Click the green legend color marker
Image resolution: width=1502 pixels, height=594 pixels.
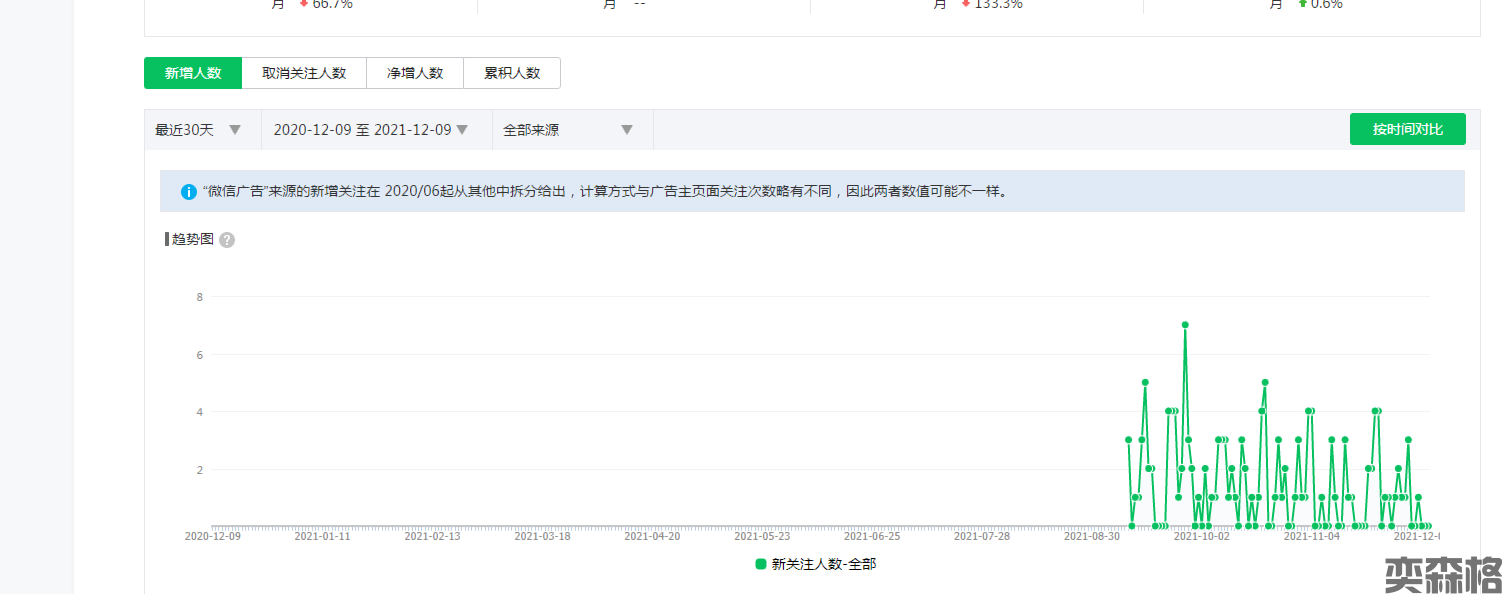tap(761, 564)
